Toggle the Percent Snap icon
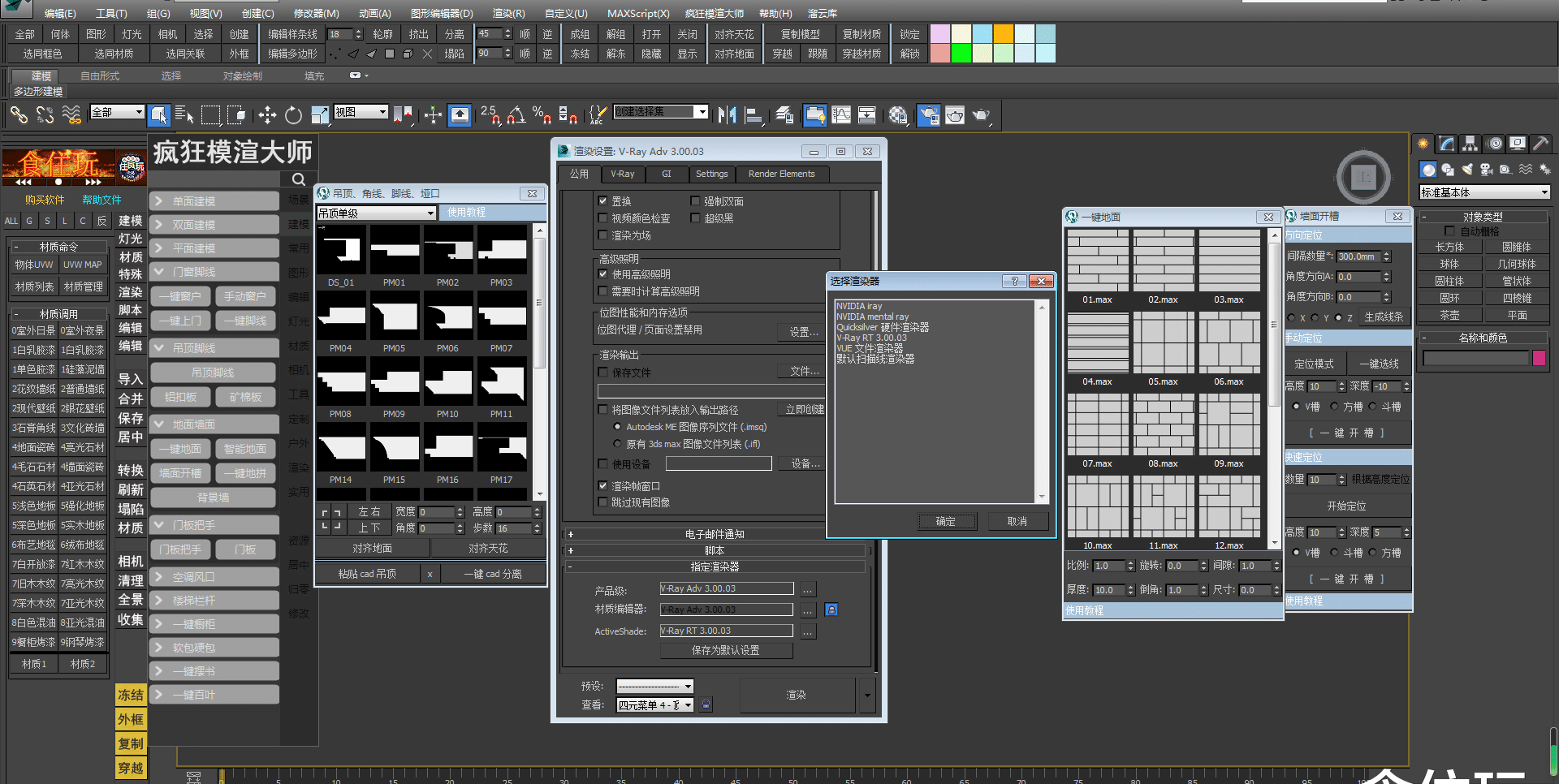1559x784 pixels. click(x=542, y=115)
